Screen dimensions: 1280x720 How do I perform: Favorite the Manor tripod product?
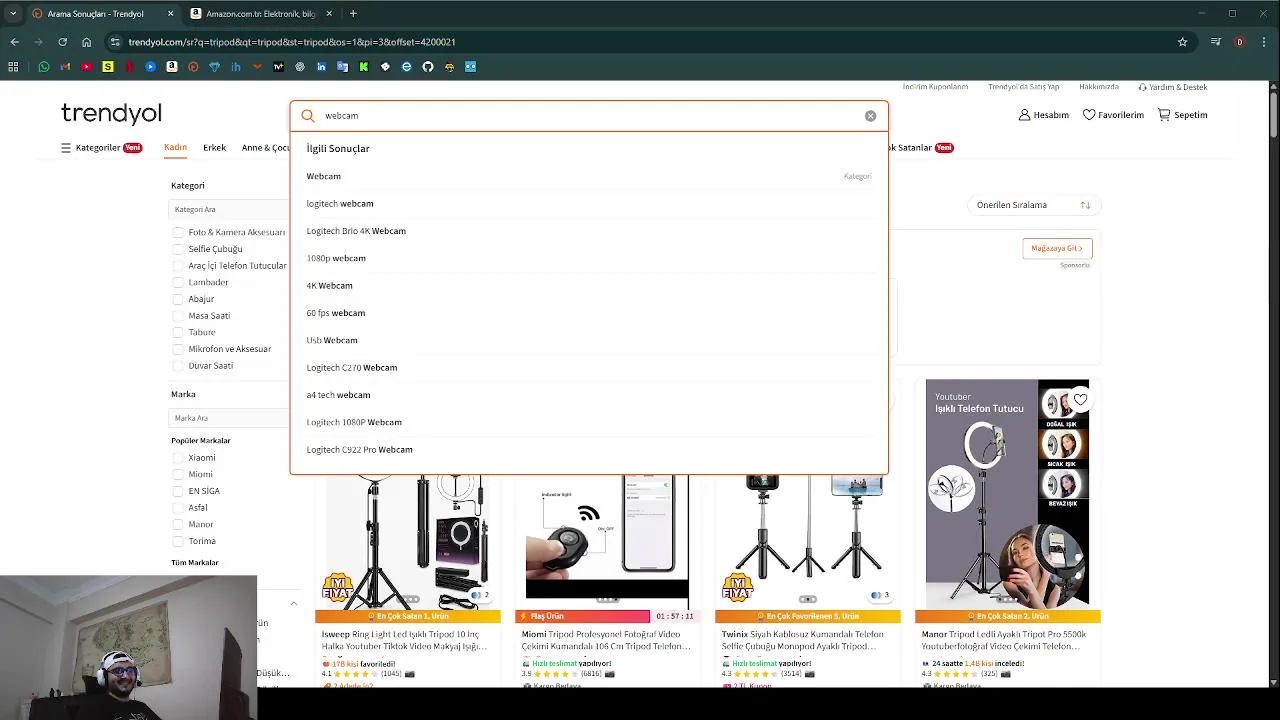coord(1080,399)
